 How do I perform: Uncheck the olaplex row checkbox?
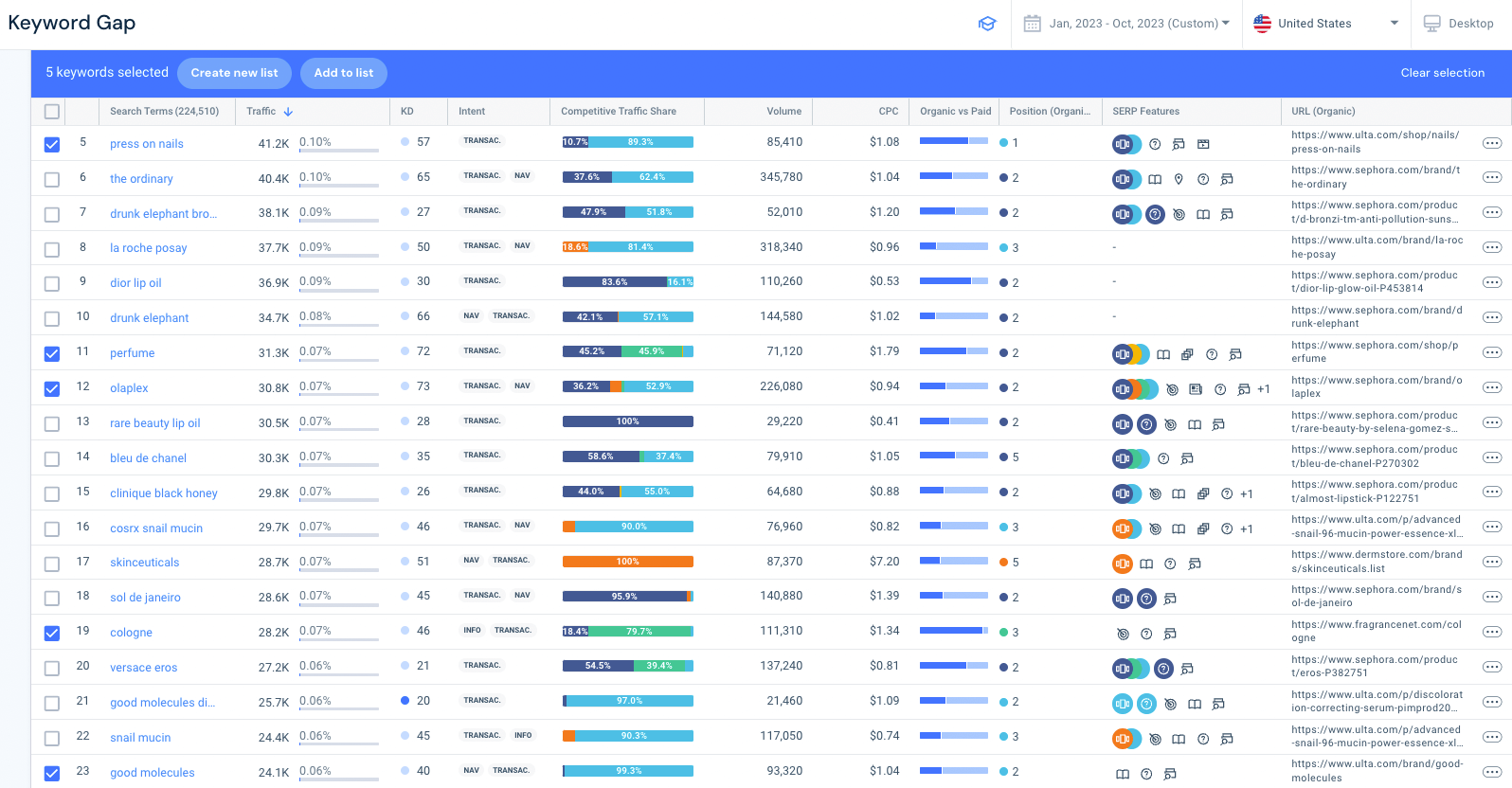click(52, 388)
